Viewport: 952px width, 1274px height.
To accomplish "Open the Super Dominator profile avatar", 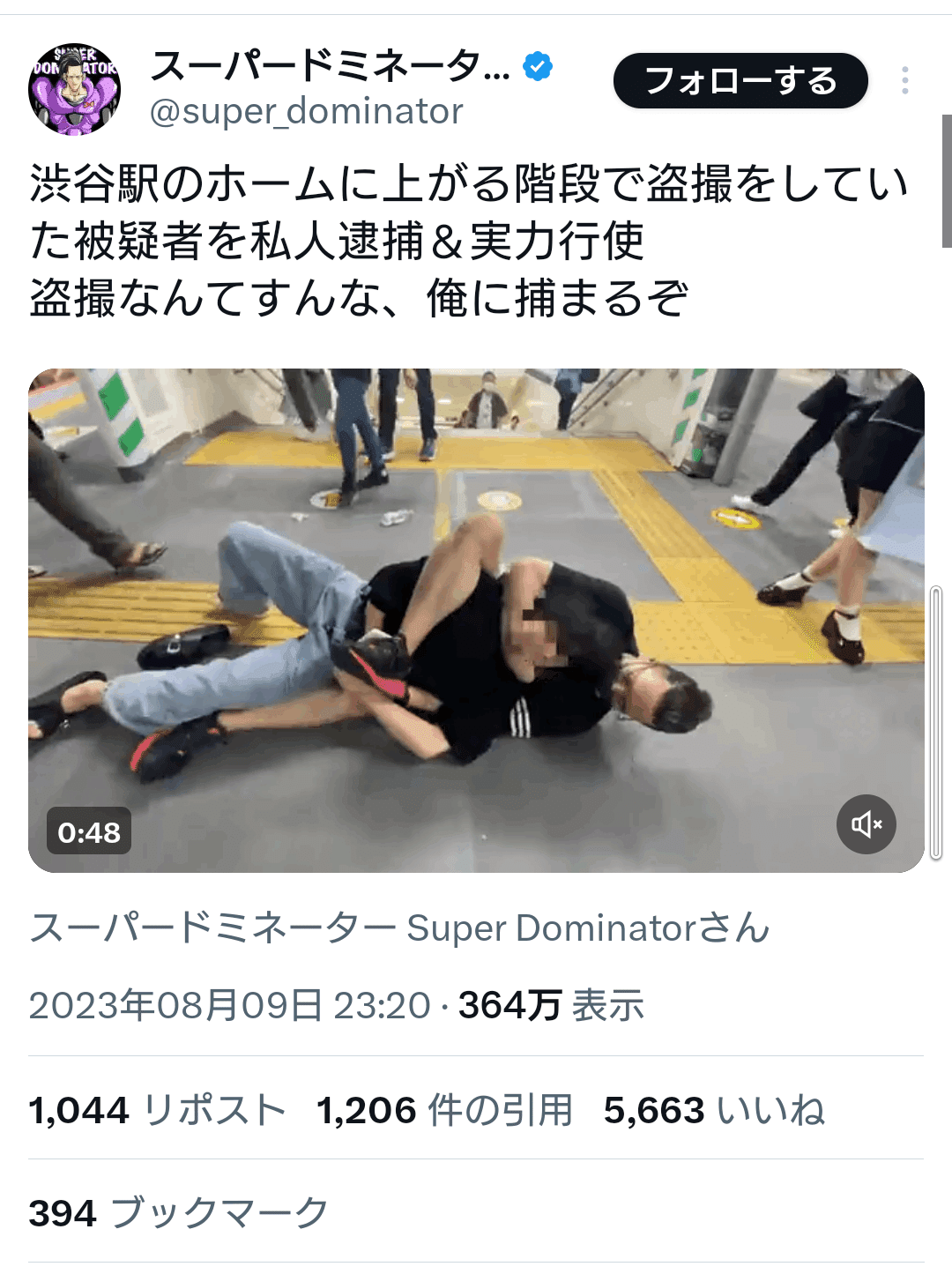I will [x=74, y=89].
